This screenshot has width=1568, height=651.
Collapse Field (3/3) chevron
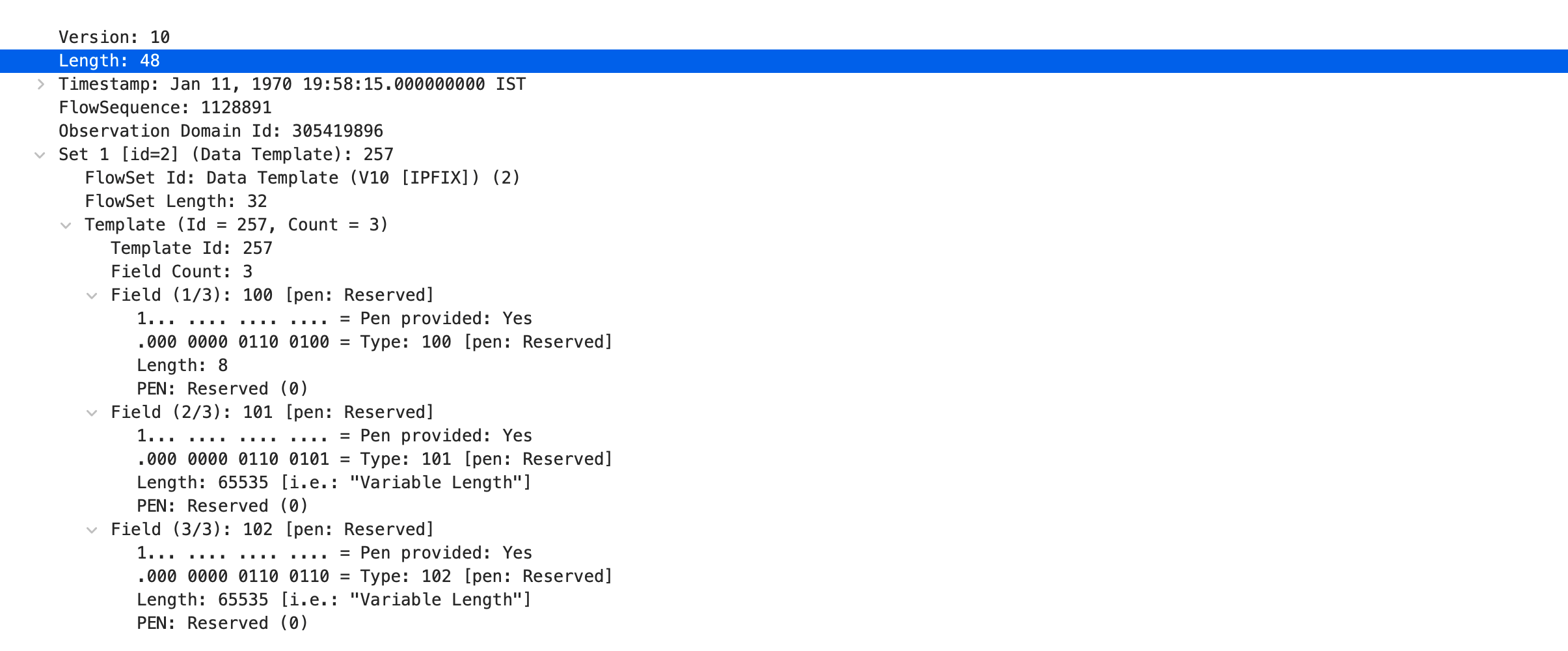[92, 530]
